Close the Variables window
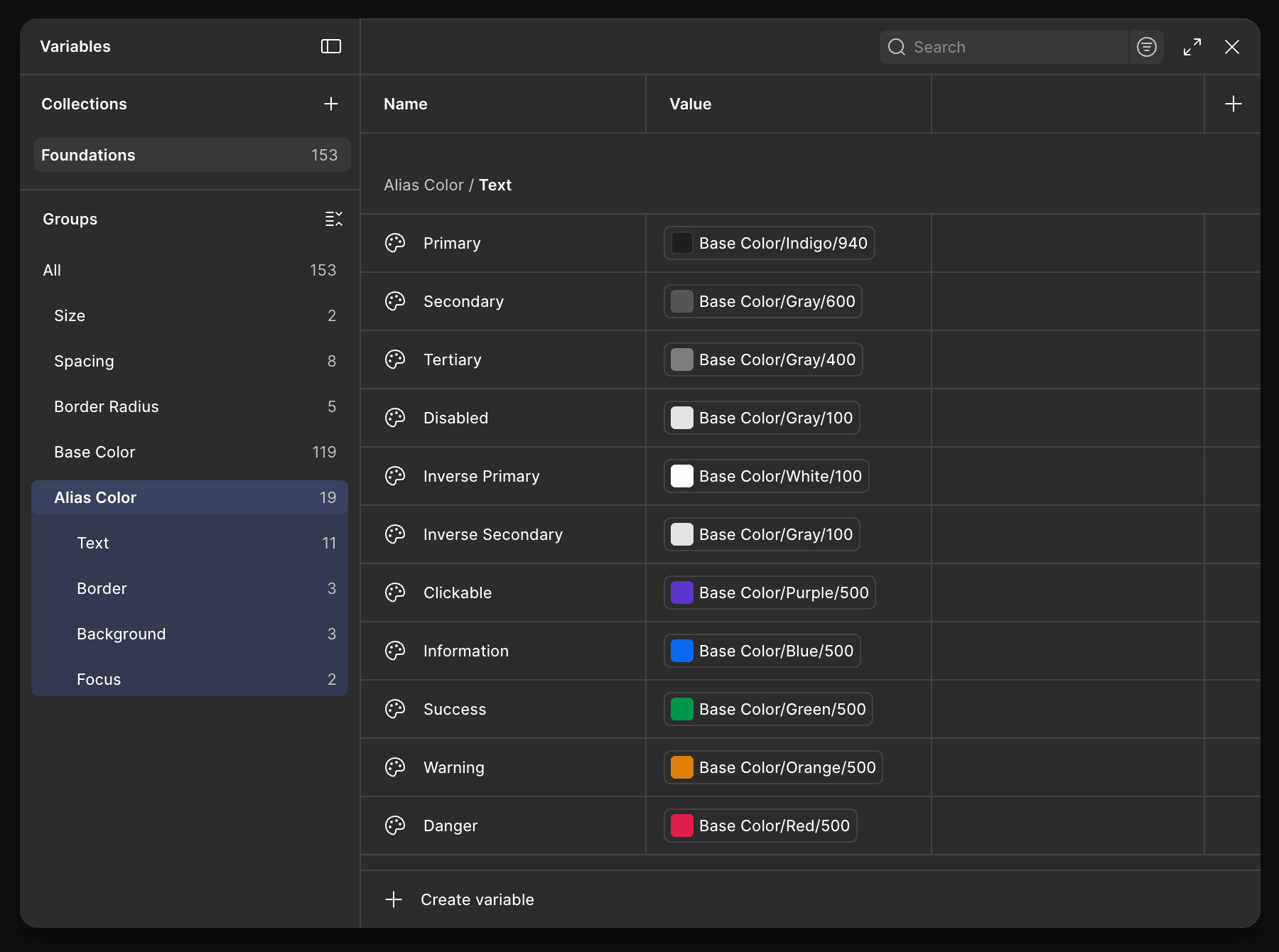The height and width of the screenshot is (952, 1279). [1232, 47]
